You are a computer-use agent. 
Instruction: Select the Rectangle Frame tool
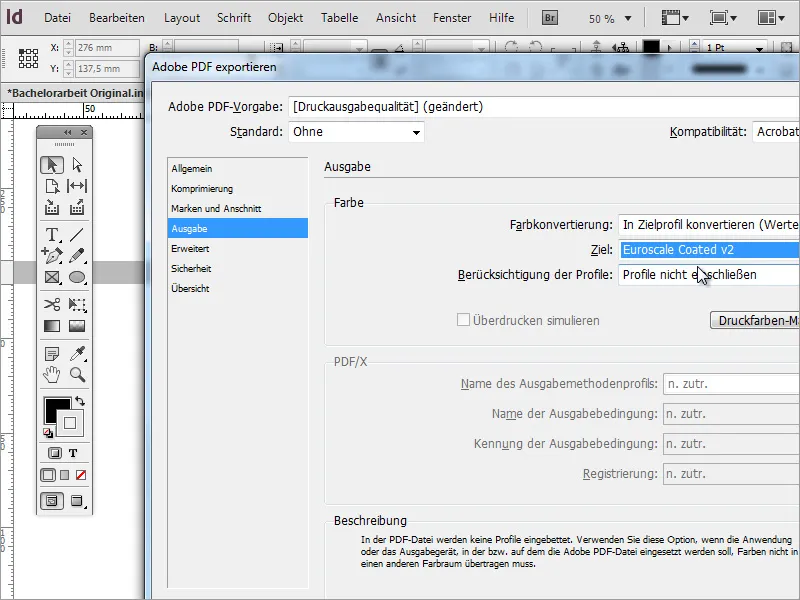52,277
